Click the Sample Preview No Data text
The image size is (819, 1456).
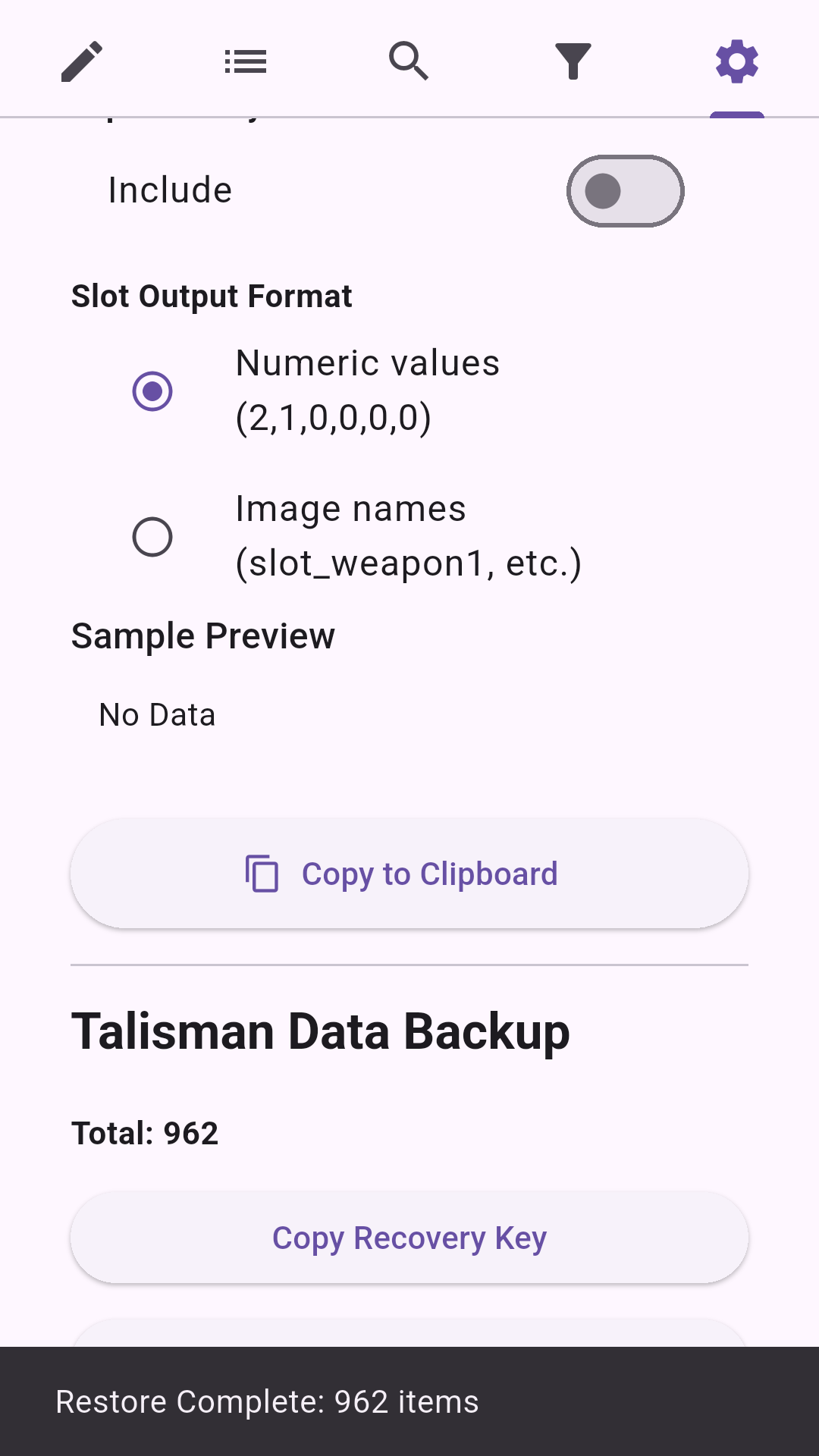click(x=156, y=714)
